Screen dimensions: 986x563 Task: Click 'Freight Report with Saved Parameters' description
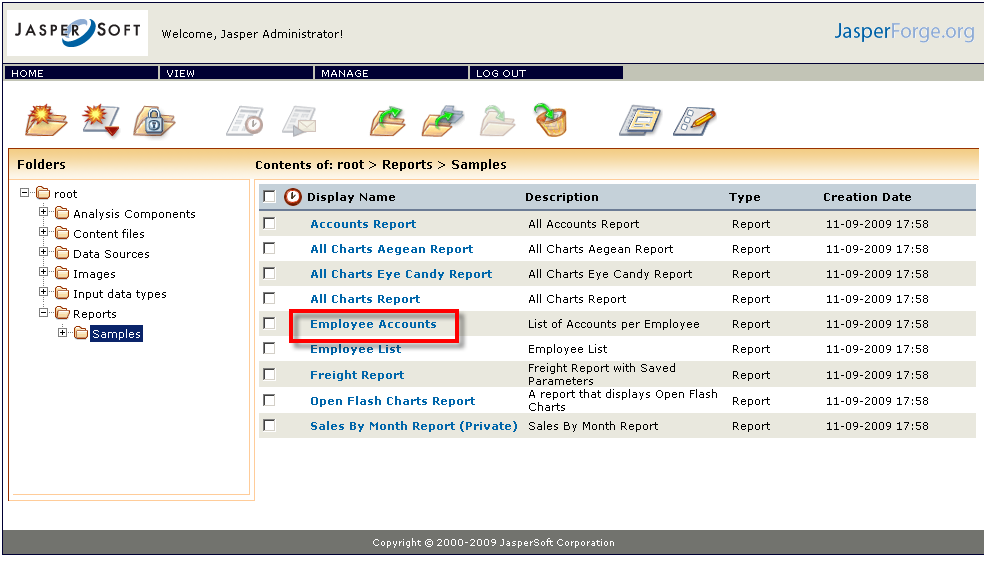point(602,374)
